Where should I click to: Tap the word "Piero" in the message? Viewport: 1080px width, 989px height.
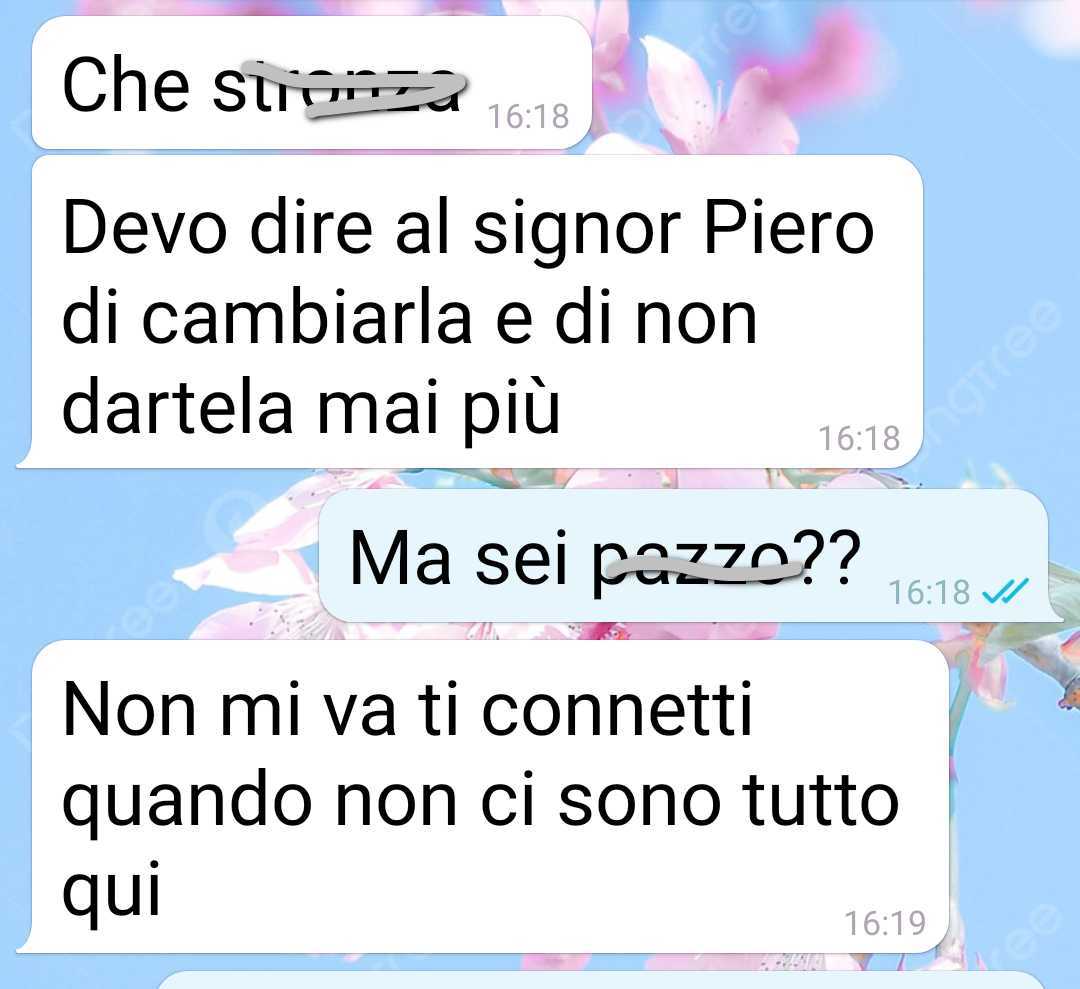click(x=788, y=228)
